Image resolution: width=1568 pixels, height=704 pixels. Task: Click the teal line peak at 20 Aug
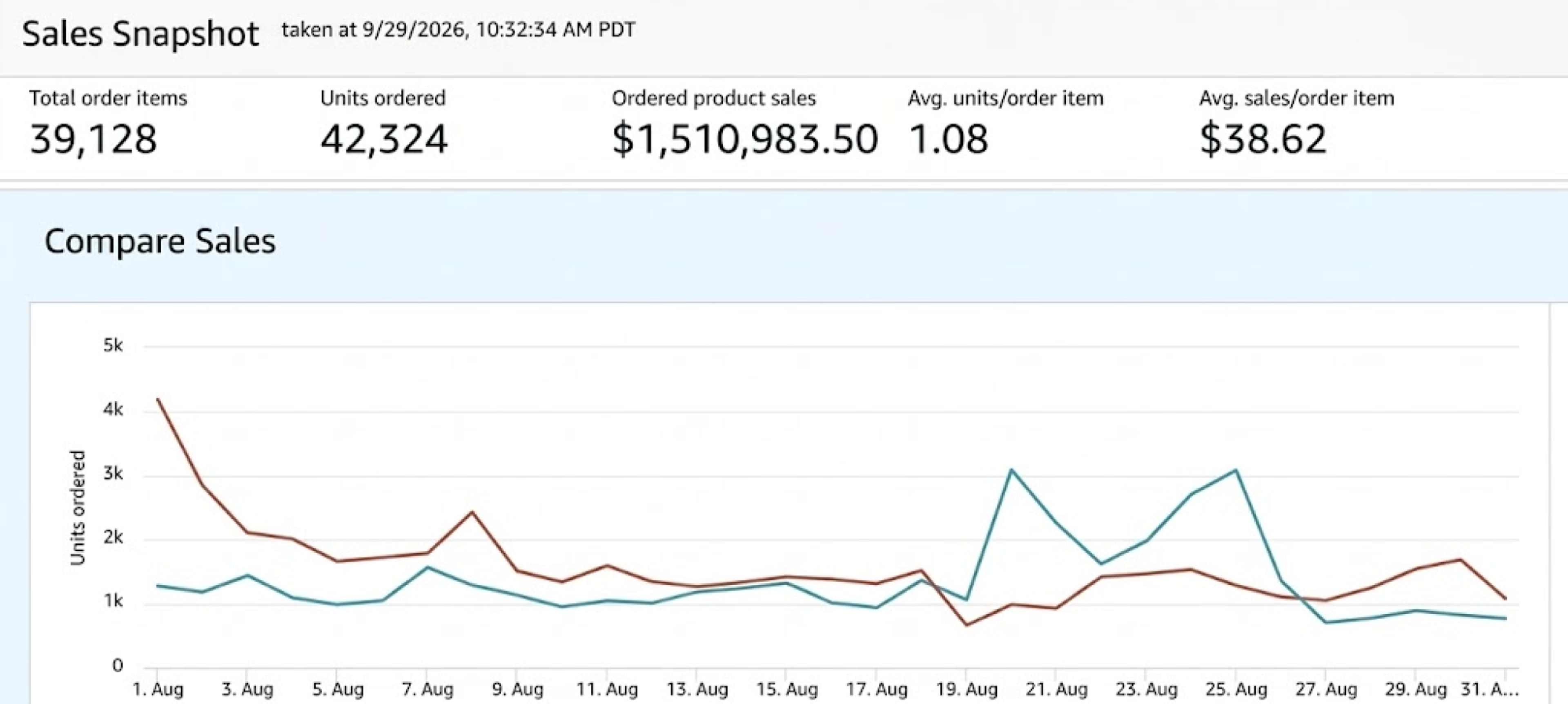click(x=1011, y=470)
